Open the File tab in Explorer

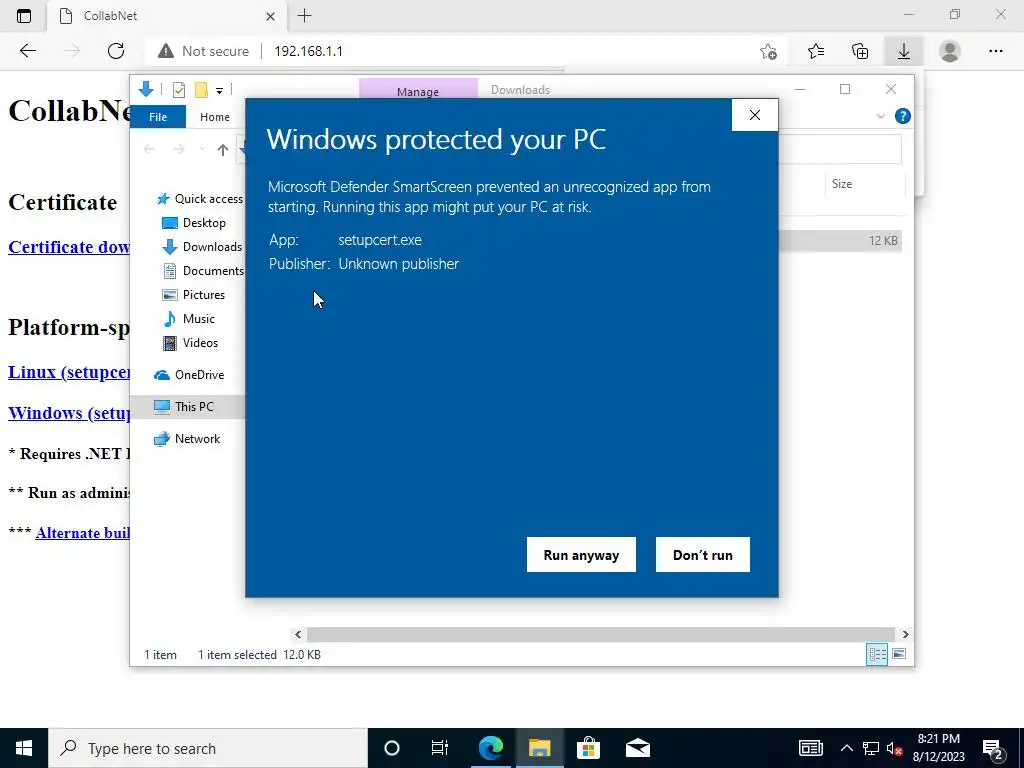(x=158, y=117)
